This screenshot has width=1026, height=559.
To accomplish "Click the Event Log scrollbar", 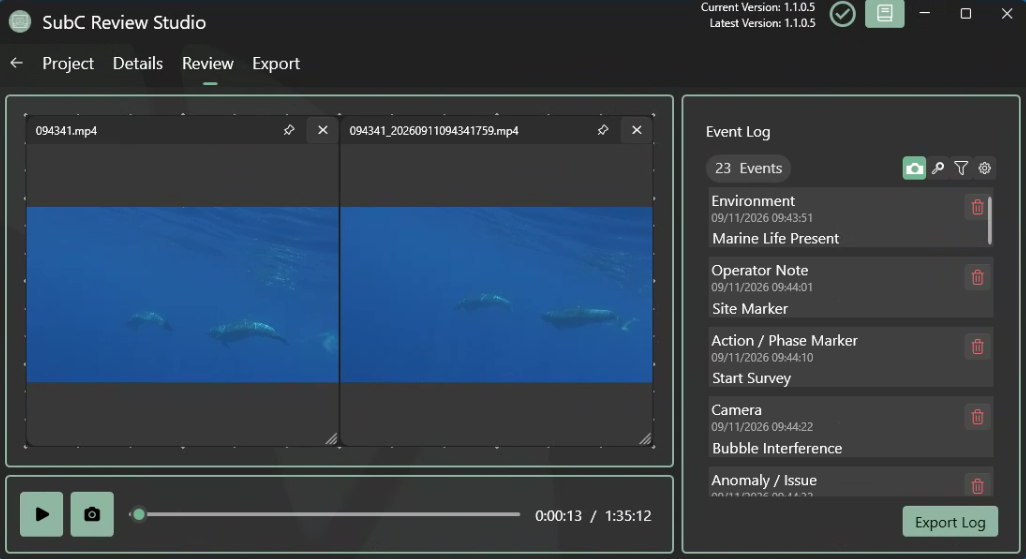I will click(x=990, y=220).
